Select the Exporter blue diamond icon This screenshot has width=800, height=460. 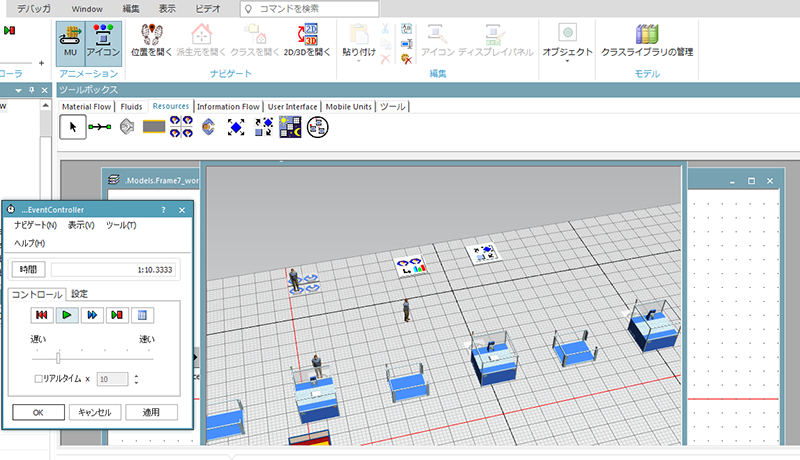[x=236, y=127]
